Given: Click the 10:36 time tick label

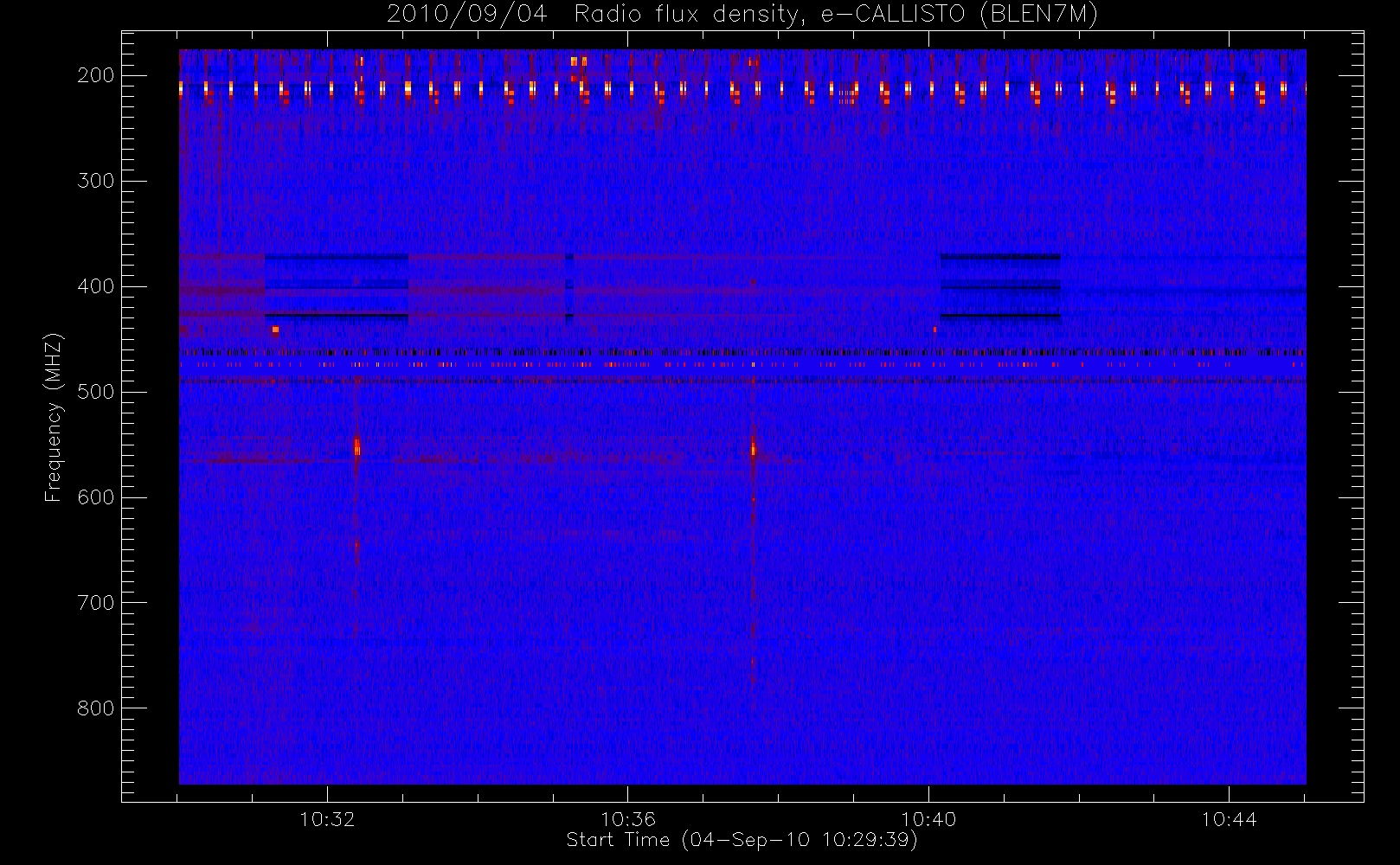Looking at the screenshot, I should point(628,819).
